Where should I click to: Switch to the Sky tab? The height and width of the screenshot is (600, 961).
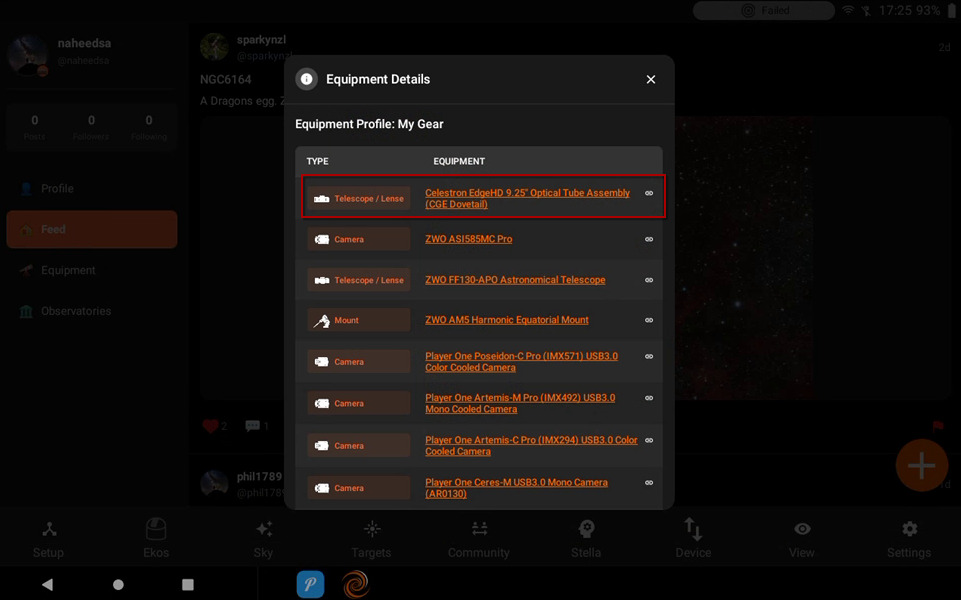(264, 539)
